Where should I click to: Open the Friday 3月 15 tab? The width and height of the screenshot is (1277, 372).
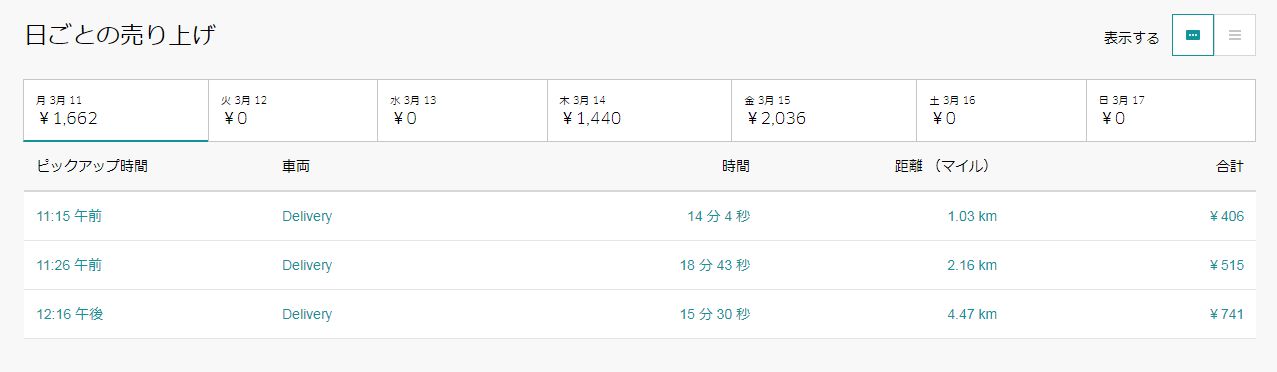pos(825,110)
